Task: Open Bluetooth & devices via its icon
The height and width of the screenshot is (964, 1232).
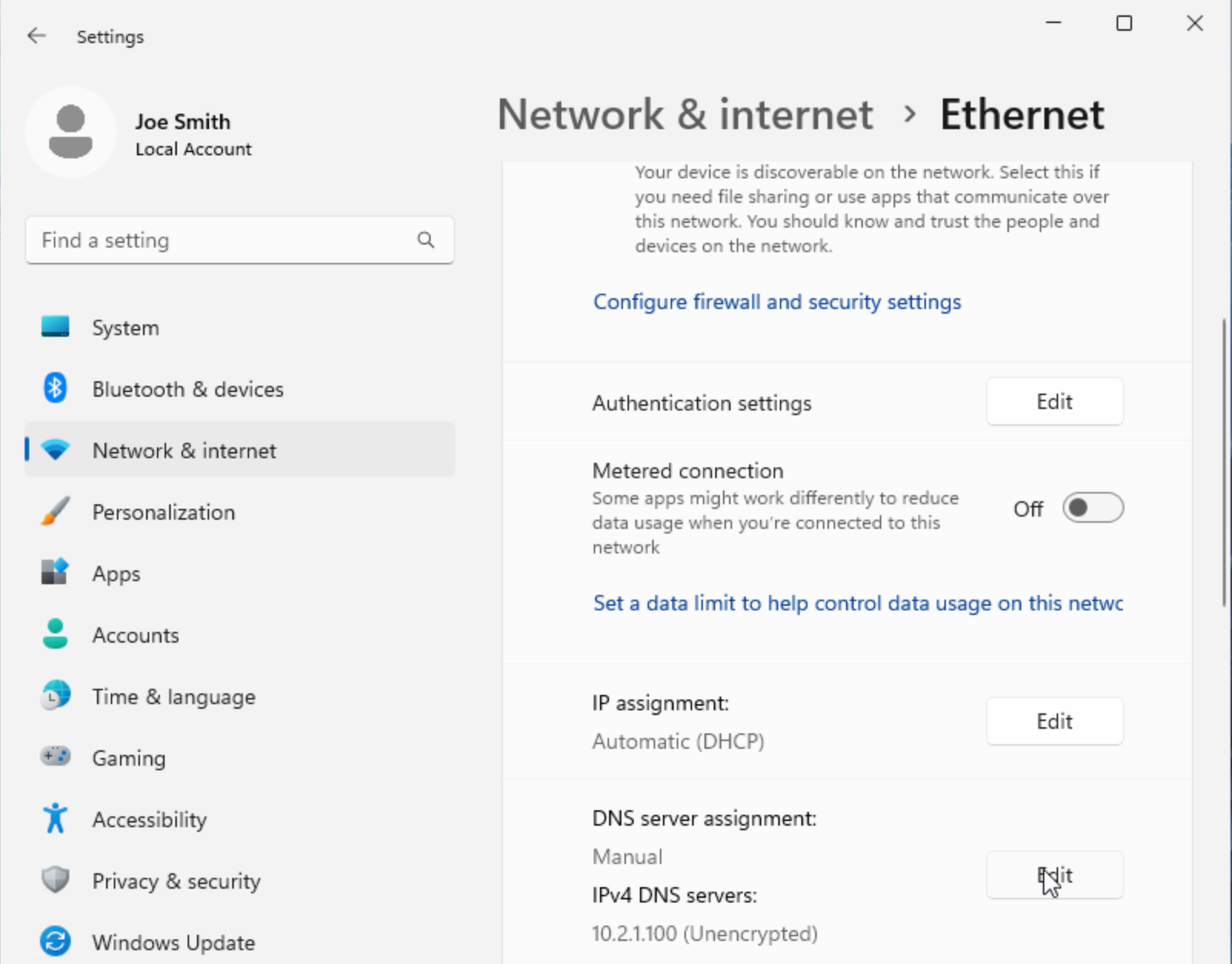Action: (55, 388)
